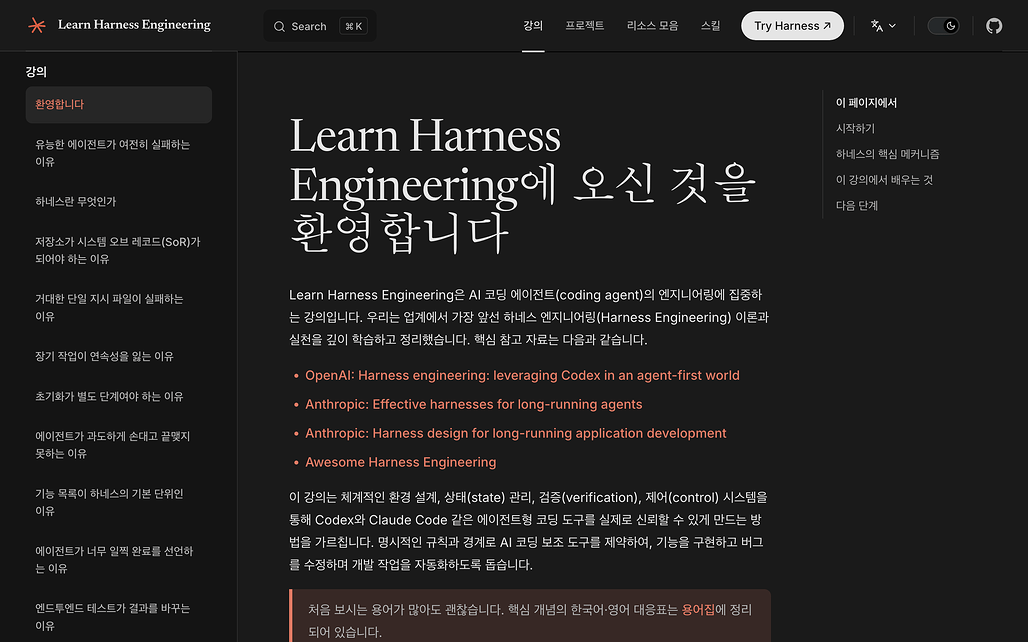Open the 프로젝트 navigation tab
The height and width of the screenshot is (642, 1028).
[x=585, y=26]
